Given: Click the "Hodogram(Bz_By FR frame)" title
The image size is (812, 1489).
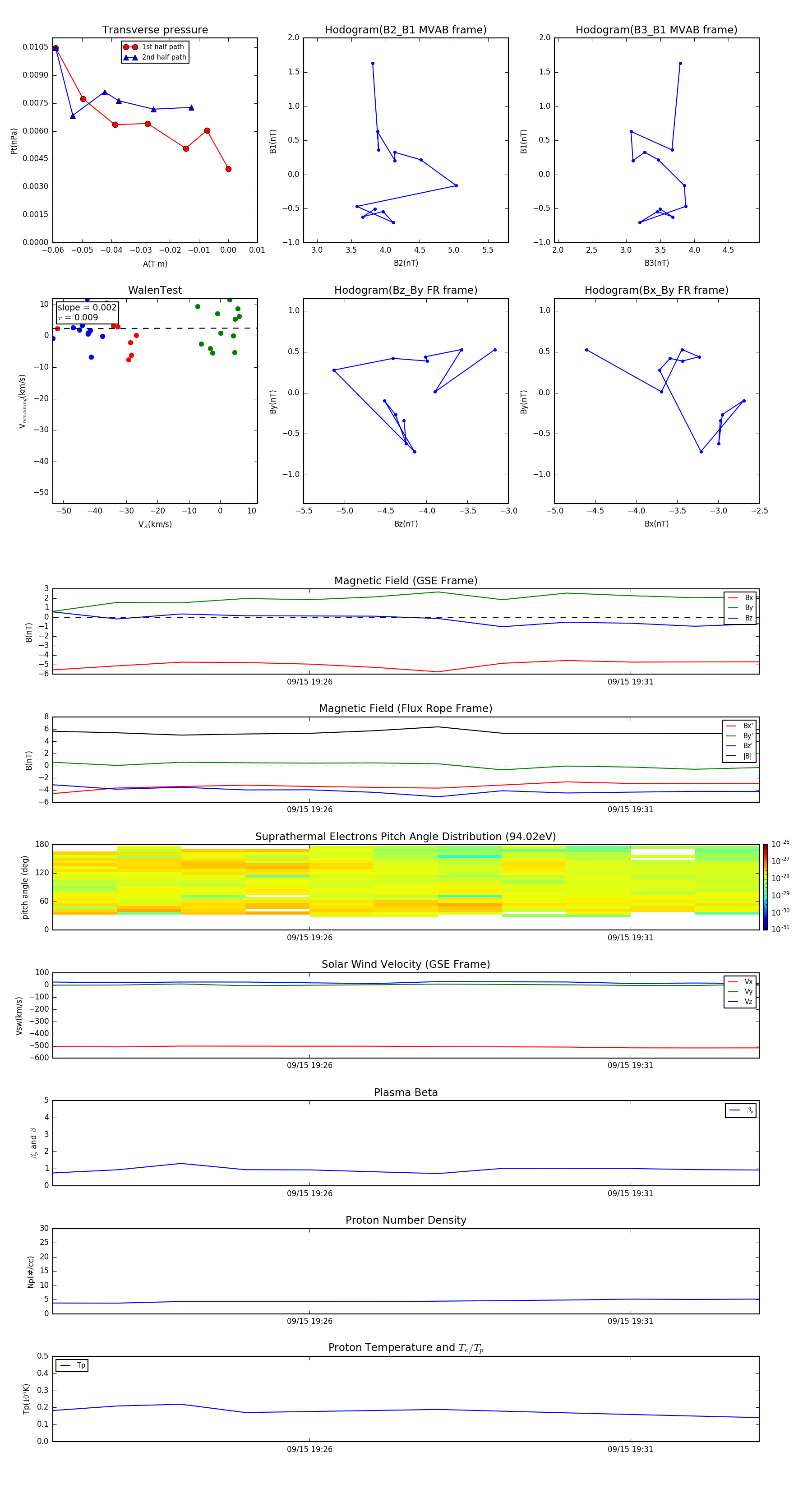Looking at the screenshot, I should tap(406, 290).
